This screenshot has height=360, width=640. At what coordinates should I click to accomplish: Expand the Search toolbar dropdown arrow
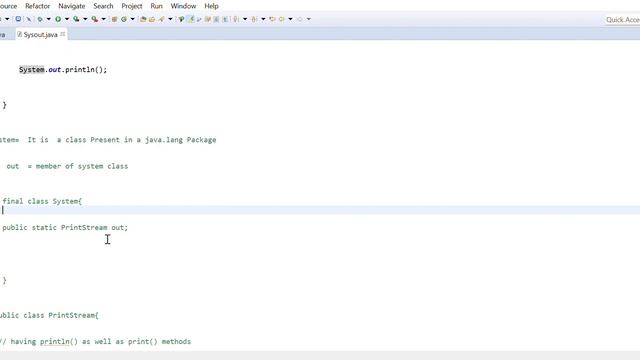click(170, 19)
